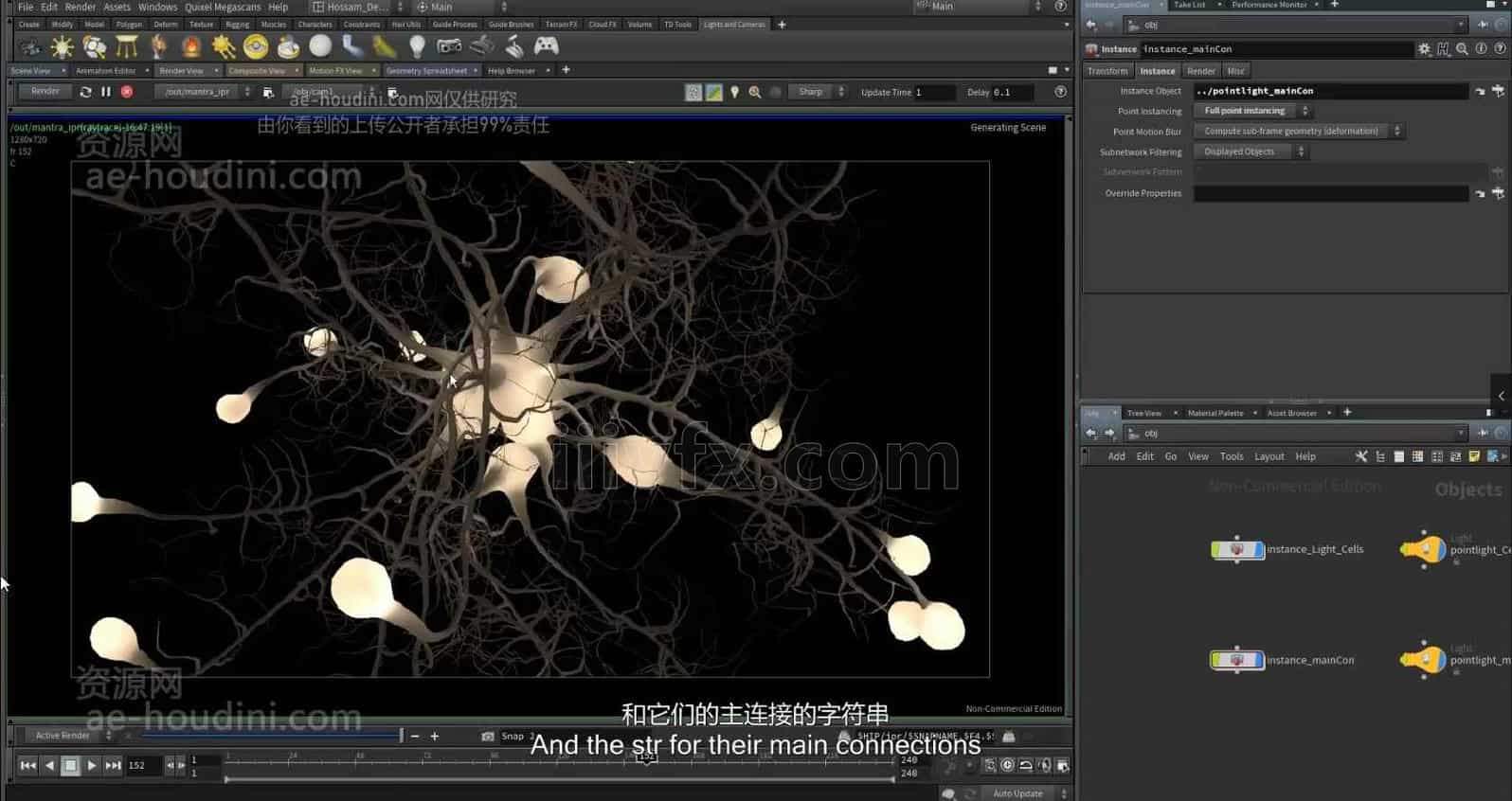Play the timeline forward
The width and height of the screenshot is (1512, 801).
tap(92, 765)
